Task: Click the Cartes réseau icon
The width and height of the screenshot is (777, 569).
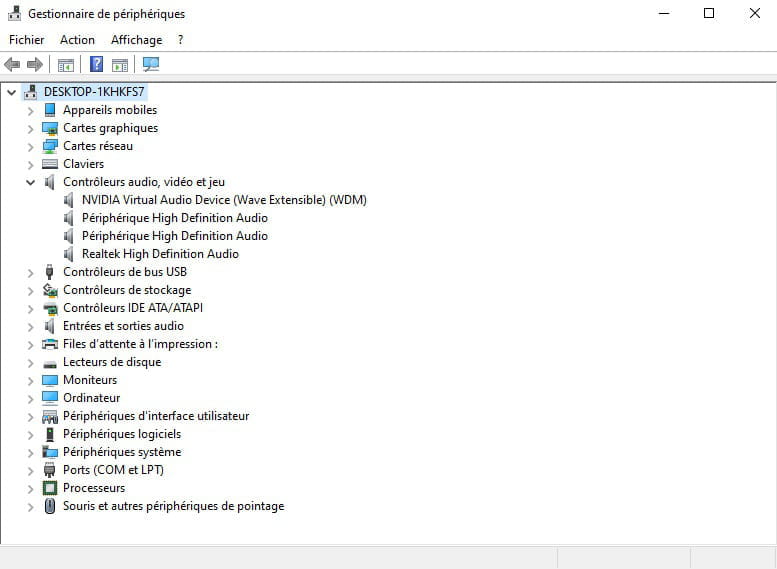Action: (x=50, y=146)
